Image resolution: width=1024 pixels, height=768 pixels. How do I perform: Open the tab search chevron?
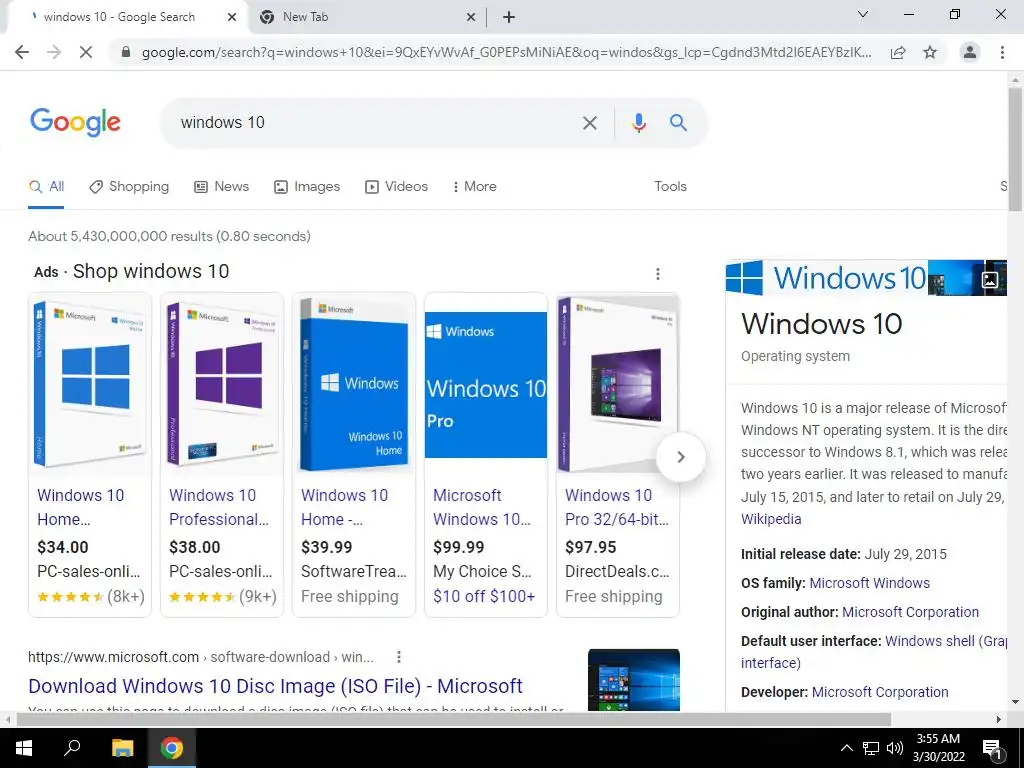tap(863, 14)
